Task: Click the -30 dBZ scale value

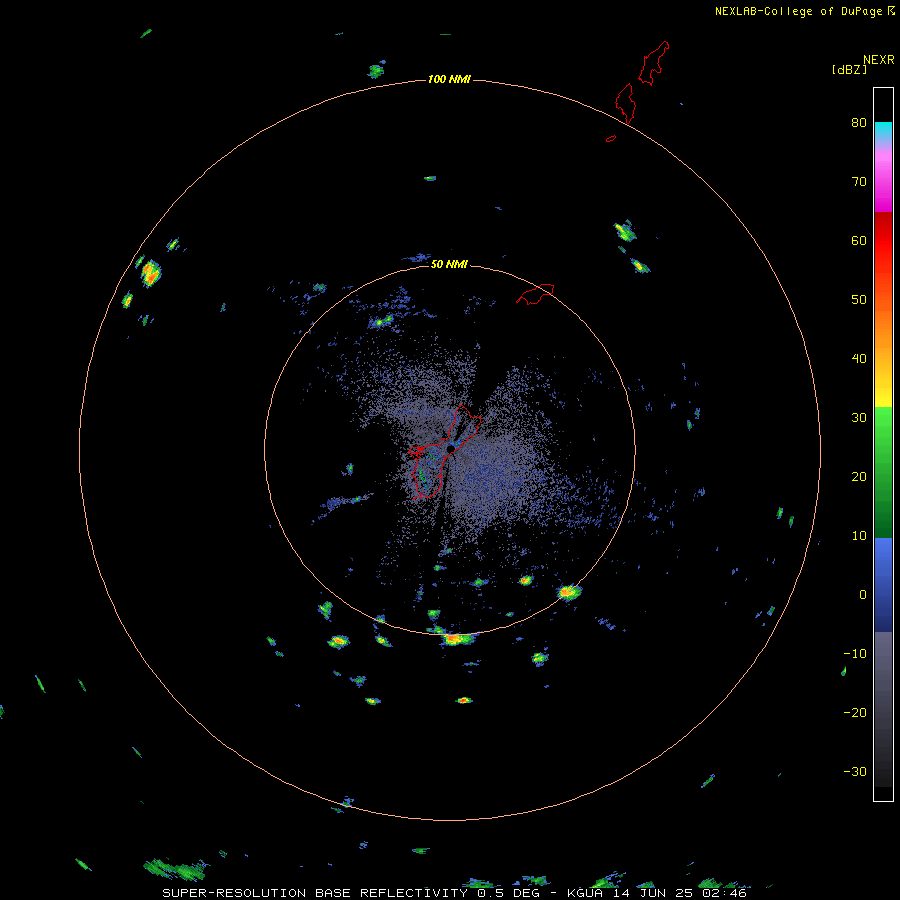Action: coord(855,771)
